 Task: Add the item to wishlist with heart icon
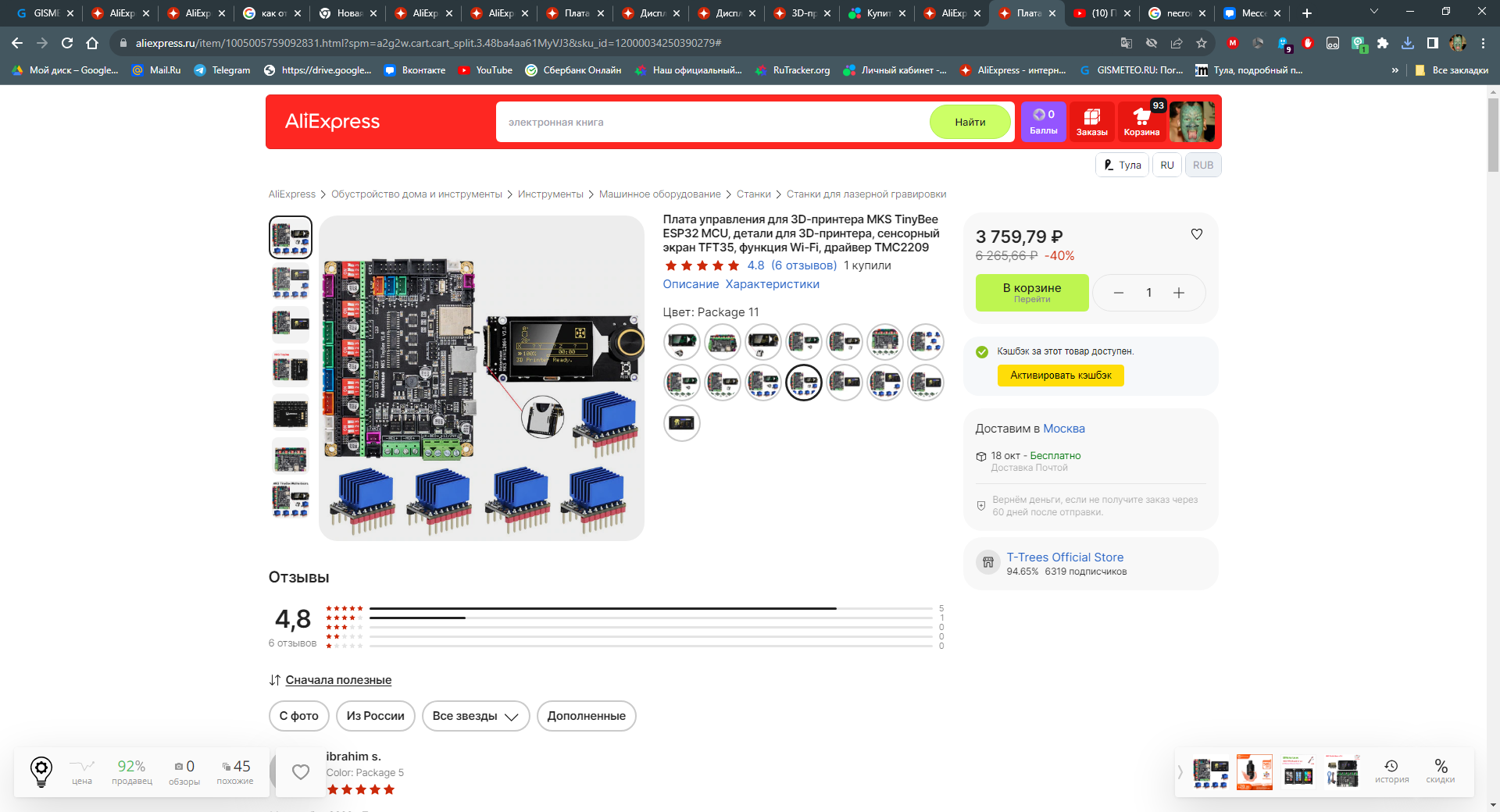(x=1197, y=234)
